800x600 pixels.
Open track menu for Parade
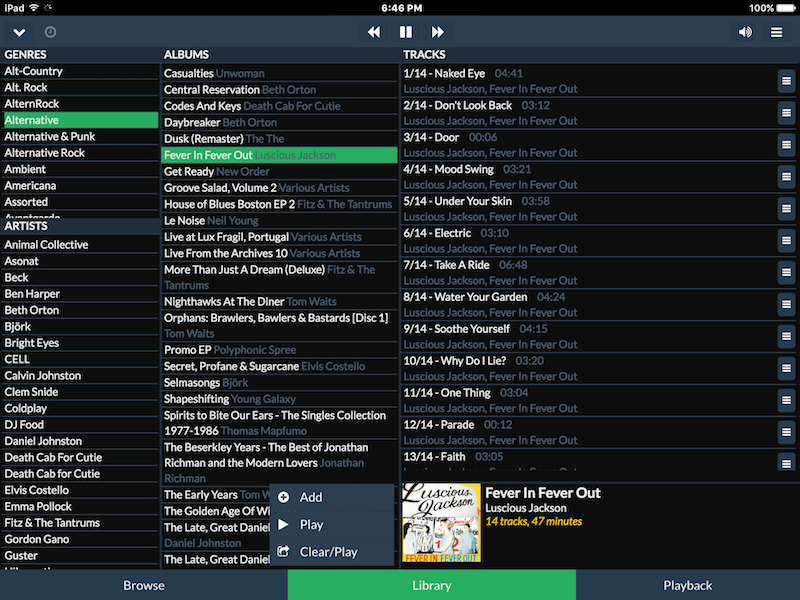(x=786, y=432)
